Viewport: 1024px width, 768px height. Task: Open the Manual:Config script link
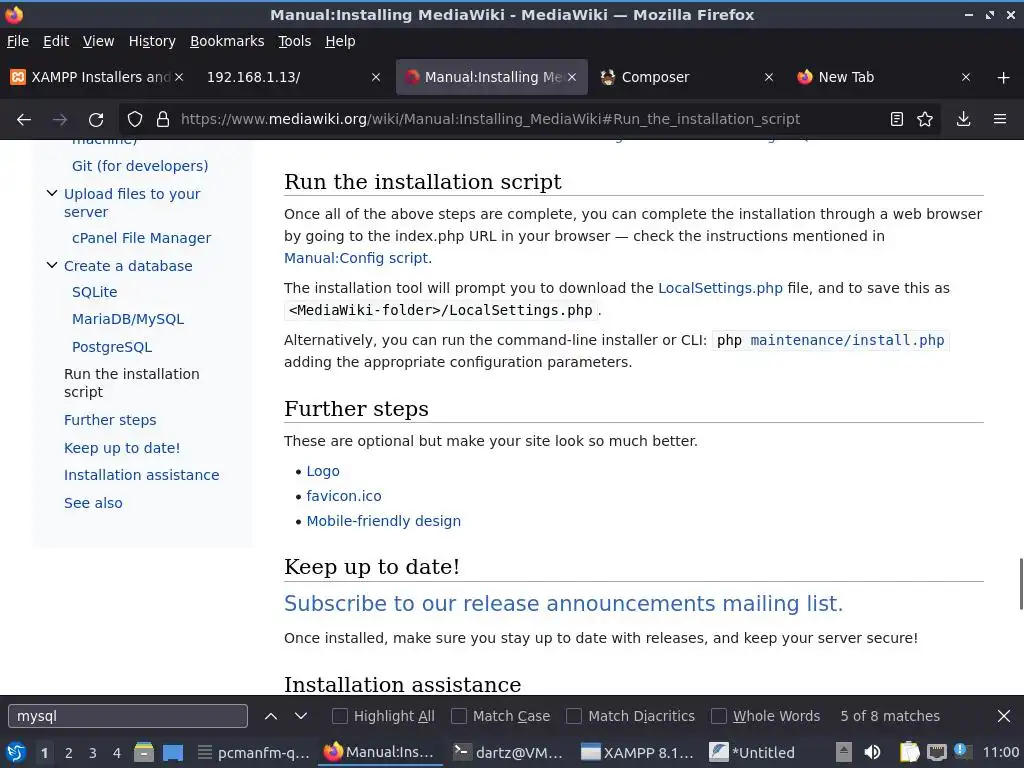pos(356,258)
